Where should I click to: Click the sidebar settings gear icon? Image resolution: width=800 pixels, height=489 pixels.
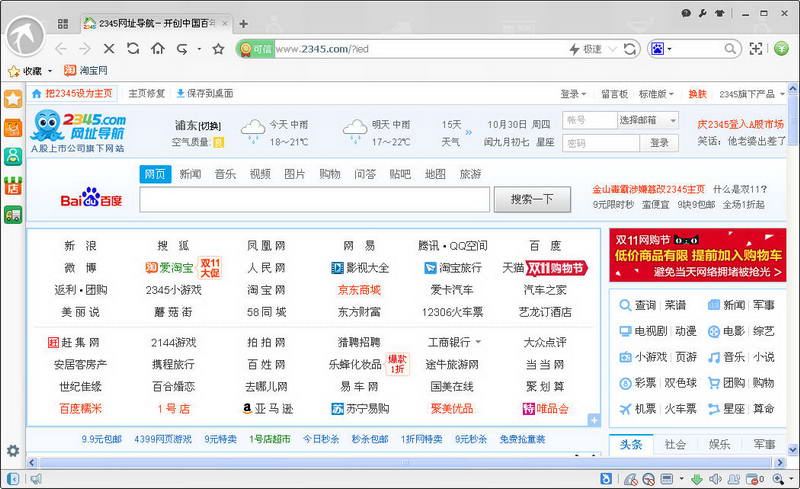[13, 451]
